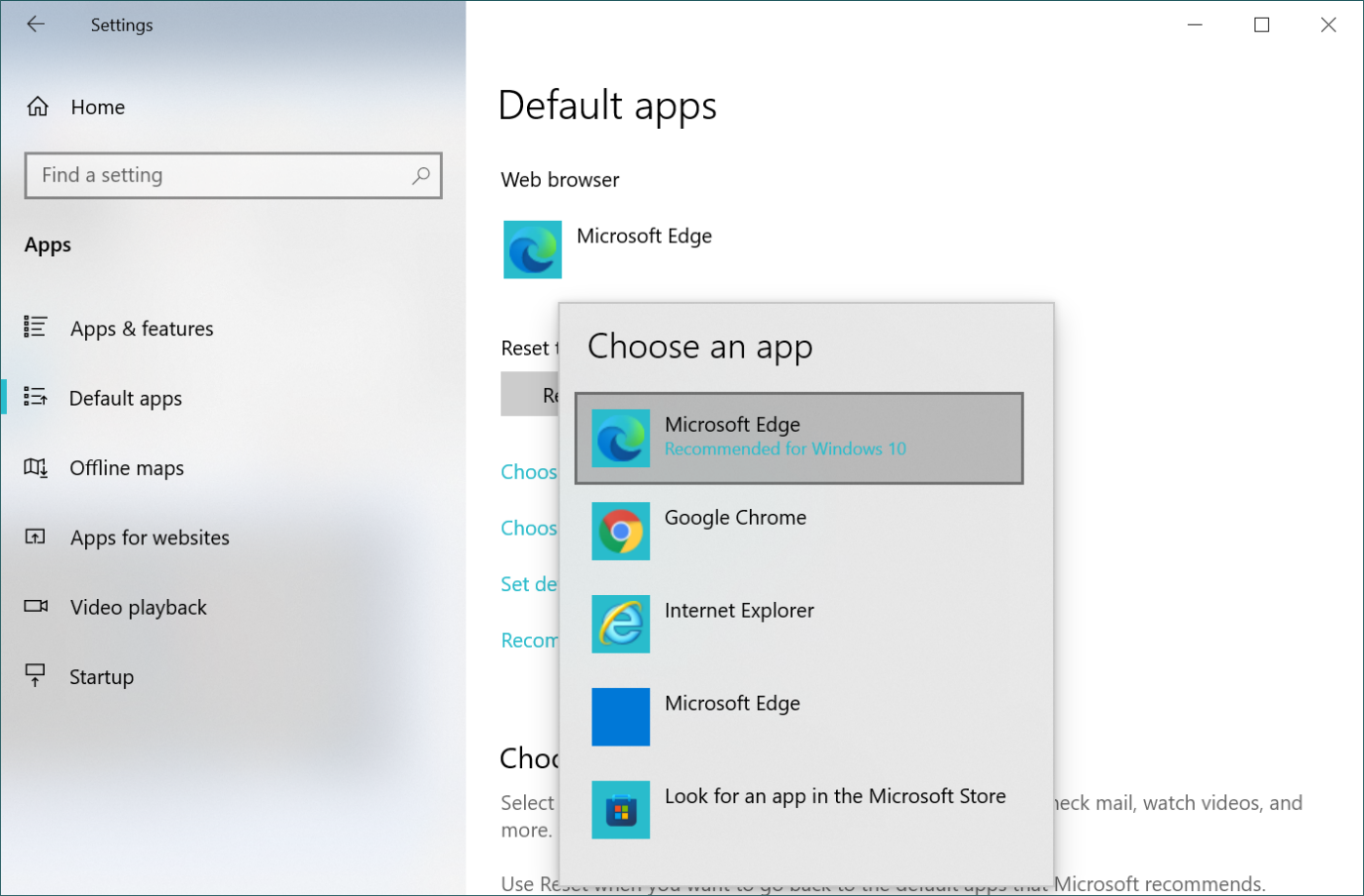Click the Default apps sidebar icon
The width and height of the screenshot is (1364, 896).
click(x=35, y=397)
